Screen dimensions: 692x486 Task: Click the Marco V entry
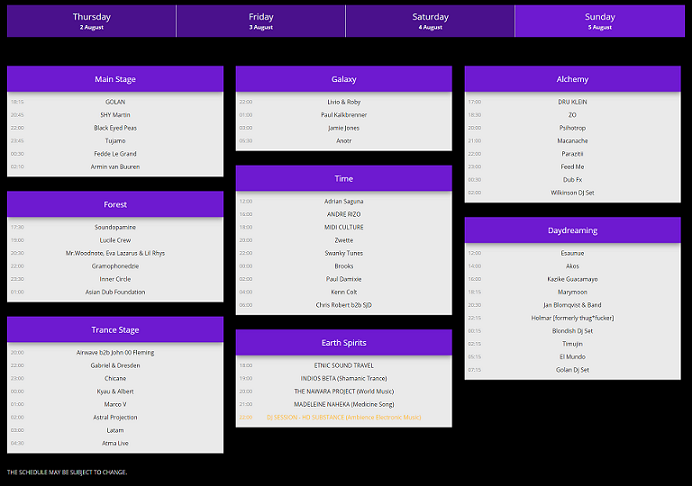pyautogui.click(x=115, y=404)
